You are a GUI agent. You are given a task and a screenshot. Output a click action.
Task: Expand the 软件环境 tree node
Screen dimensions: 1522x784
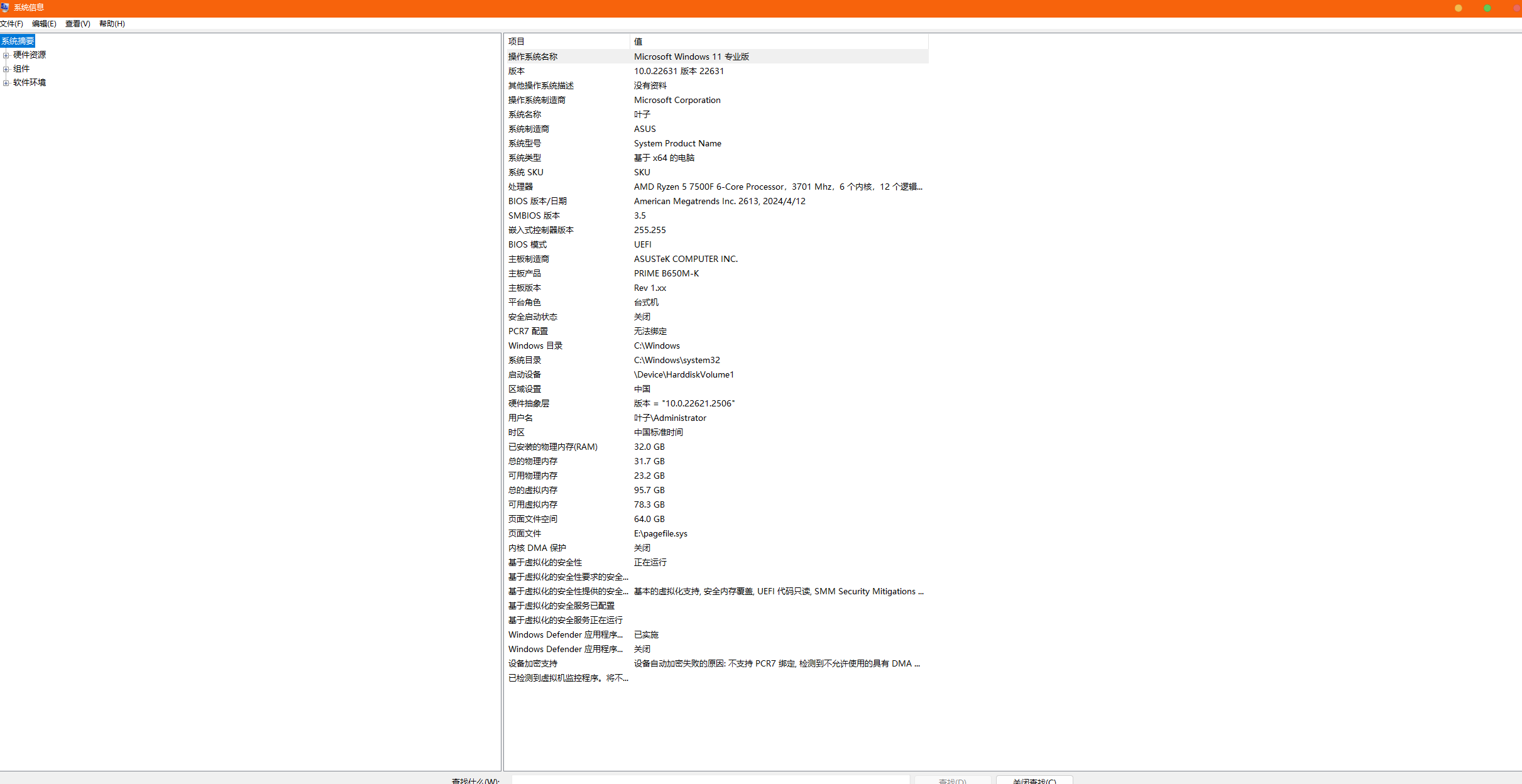[6, 83]
